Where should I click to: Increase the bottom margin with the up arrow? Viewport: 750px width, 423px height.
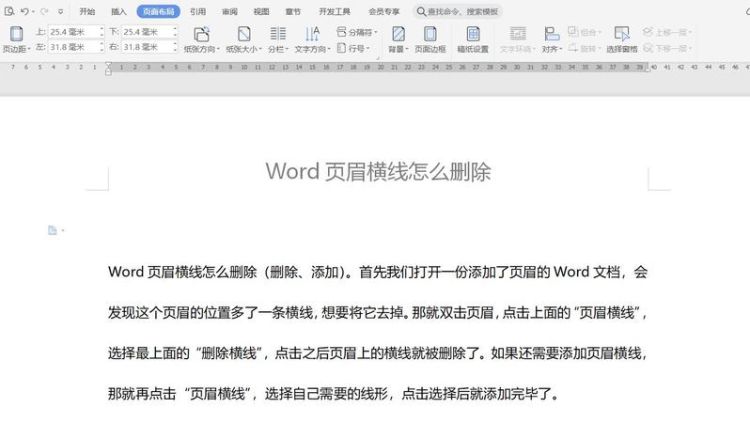[x=175, y=29]
